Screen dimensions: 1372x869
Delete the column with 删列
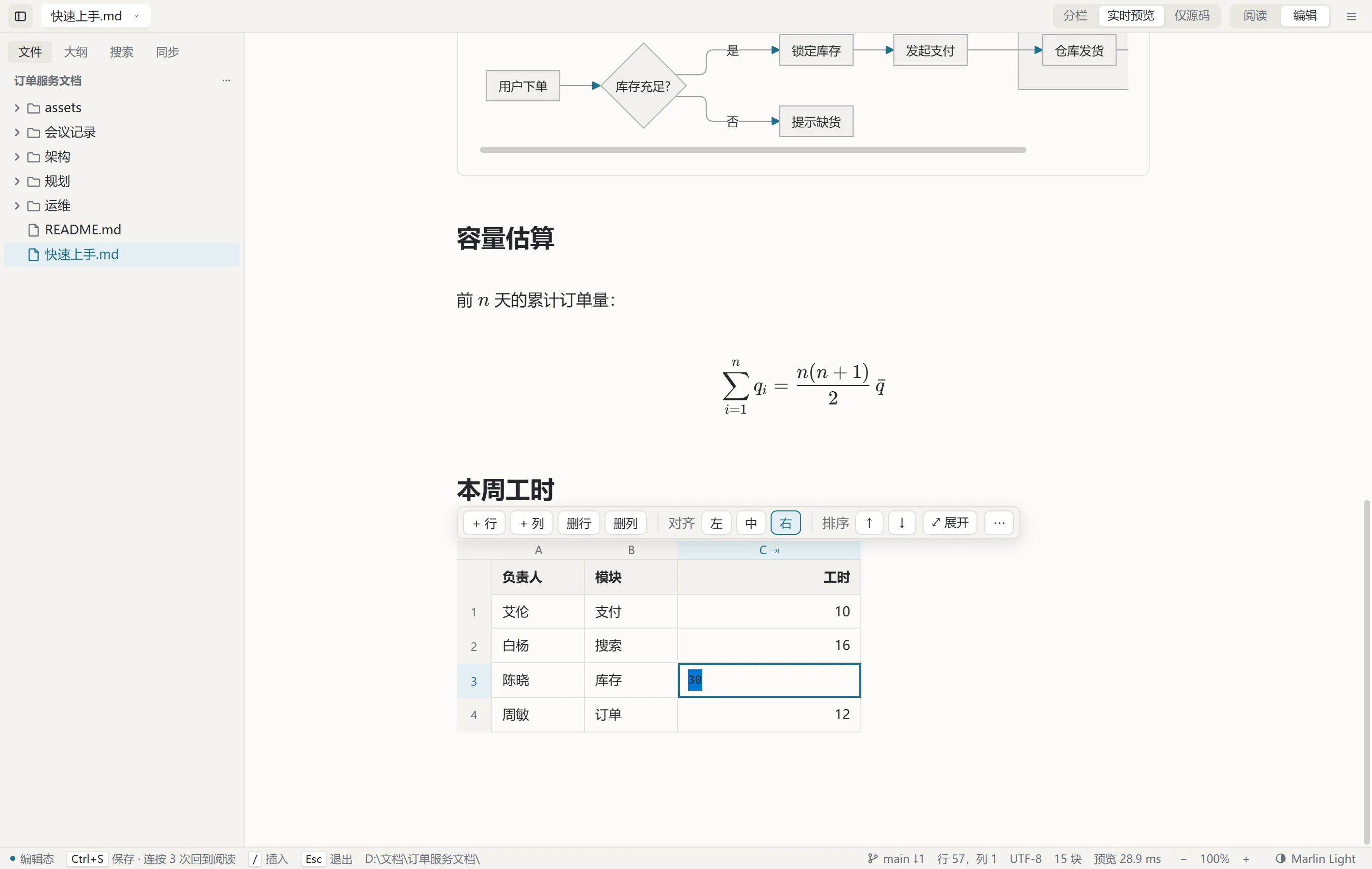coord(625,523)
